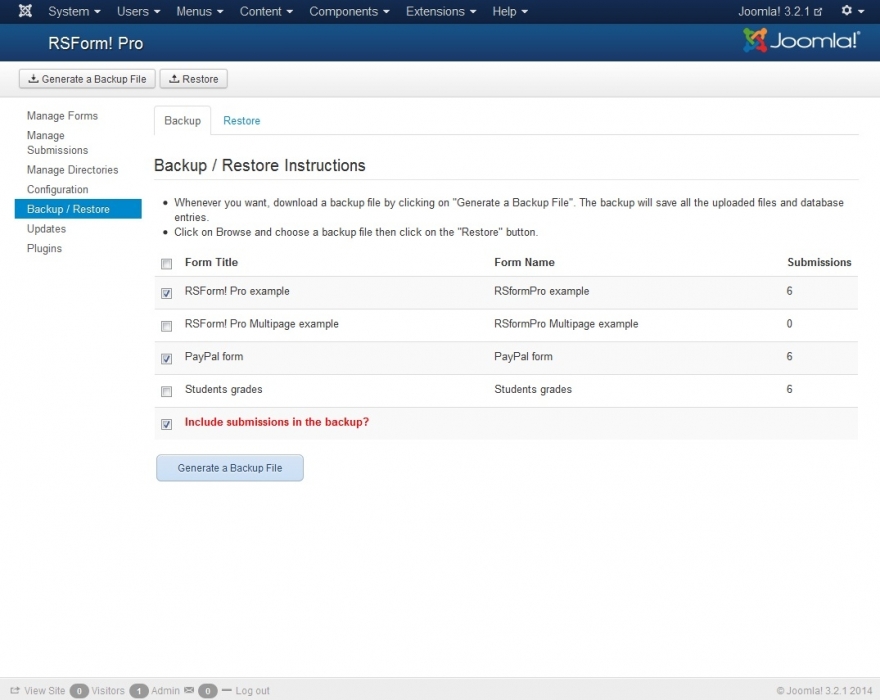The width and height of the screenshot is (880, 700).
Task: Open the System dropdown menu
Action: 74,11
